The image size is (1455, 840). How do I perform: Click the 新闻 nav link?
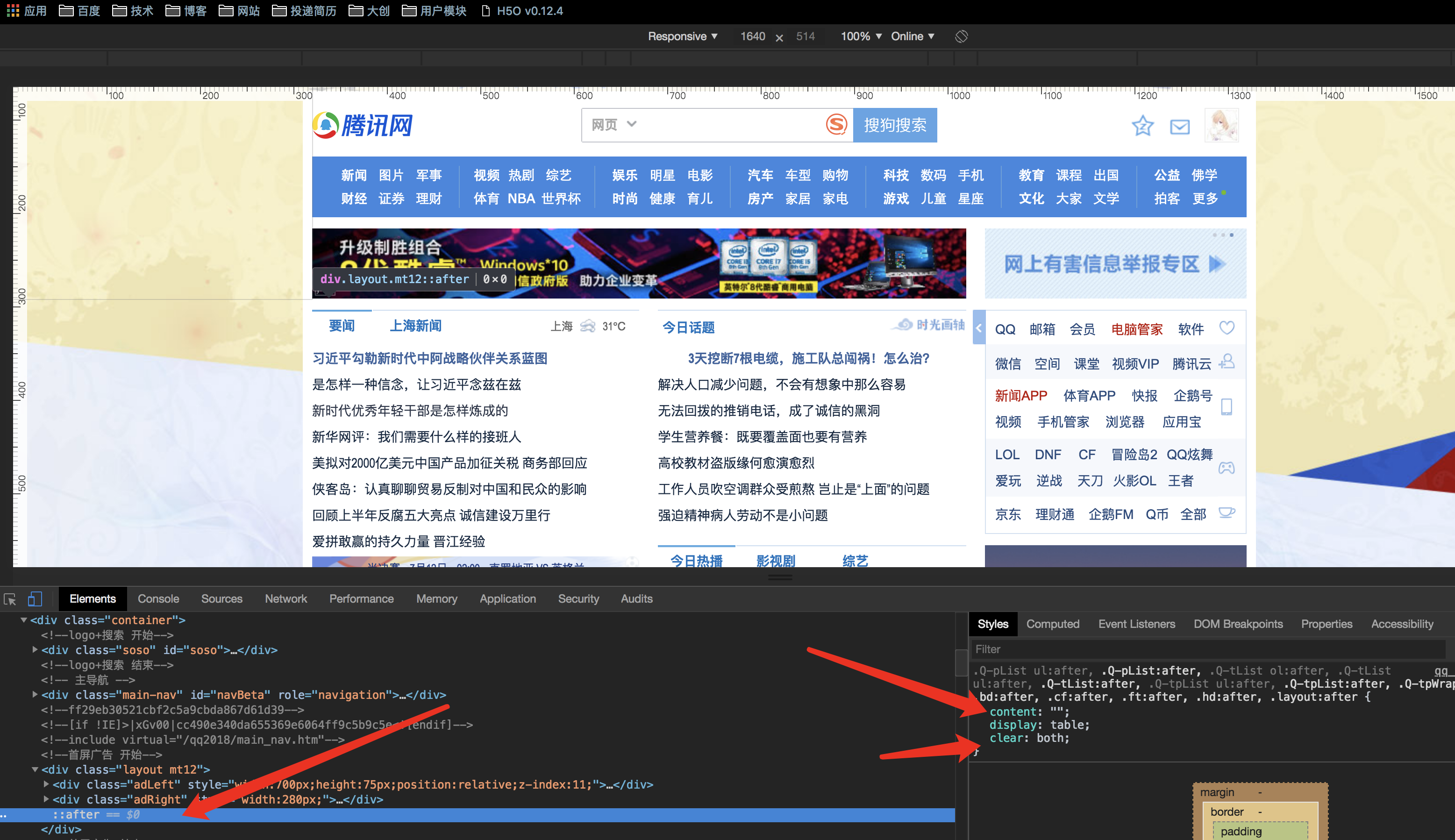tap(354, 175)
